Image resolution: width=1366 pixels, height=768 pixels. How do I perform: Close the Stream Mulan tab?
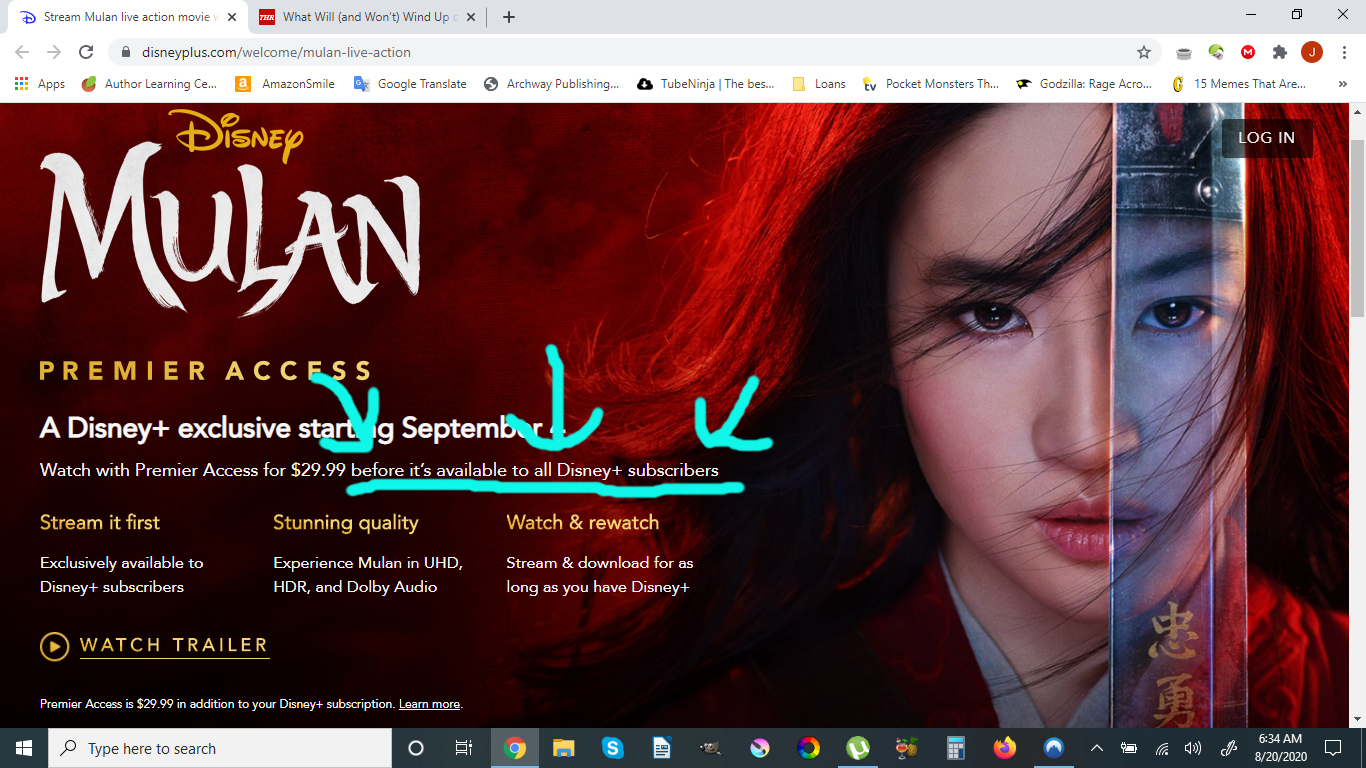click(x=231, y=17)
